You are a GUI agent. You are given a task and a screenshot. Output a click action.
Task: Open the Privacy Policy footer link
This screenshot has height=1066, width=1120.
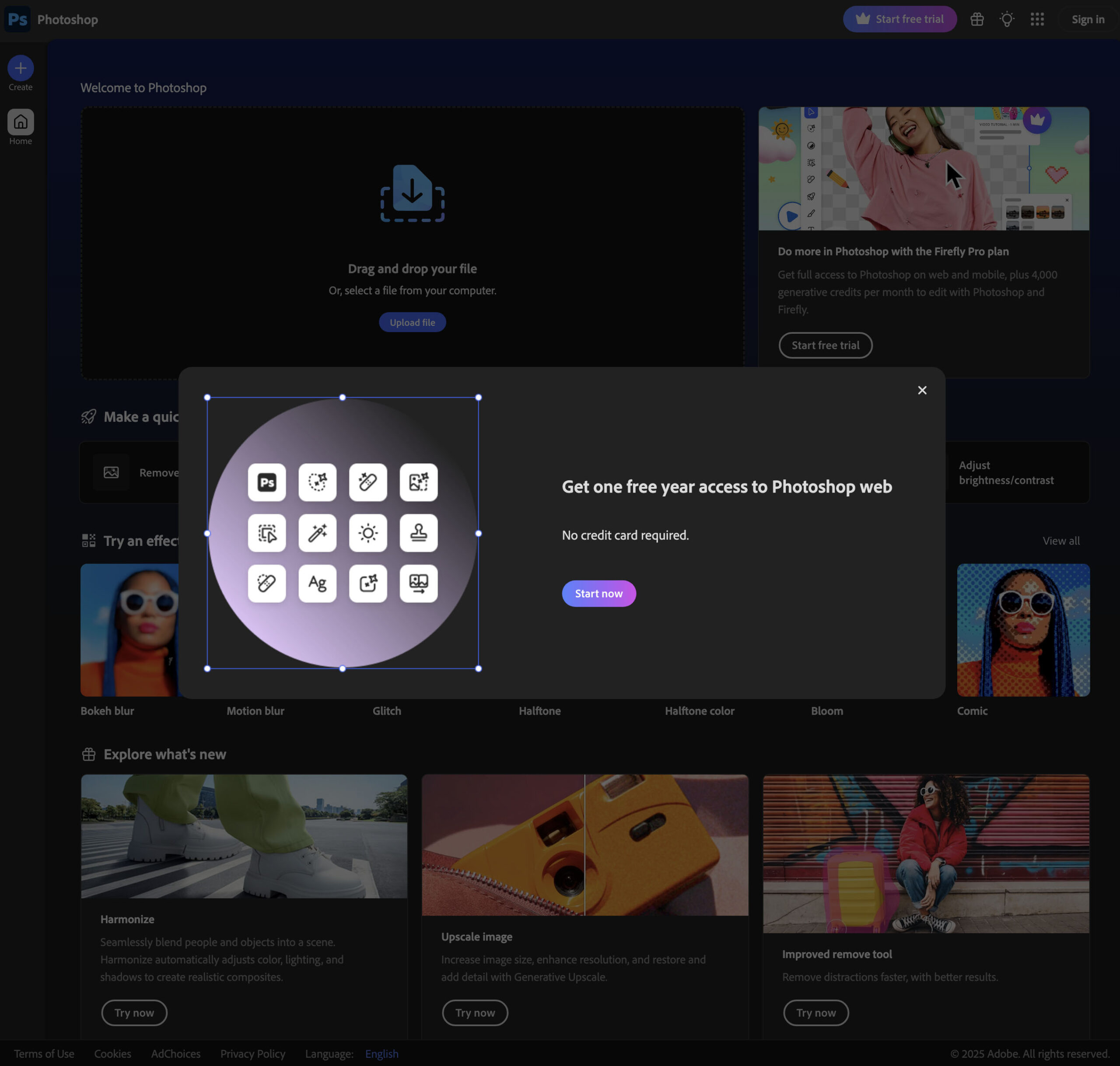[252, 1054]
